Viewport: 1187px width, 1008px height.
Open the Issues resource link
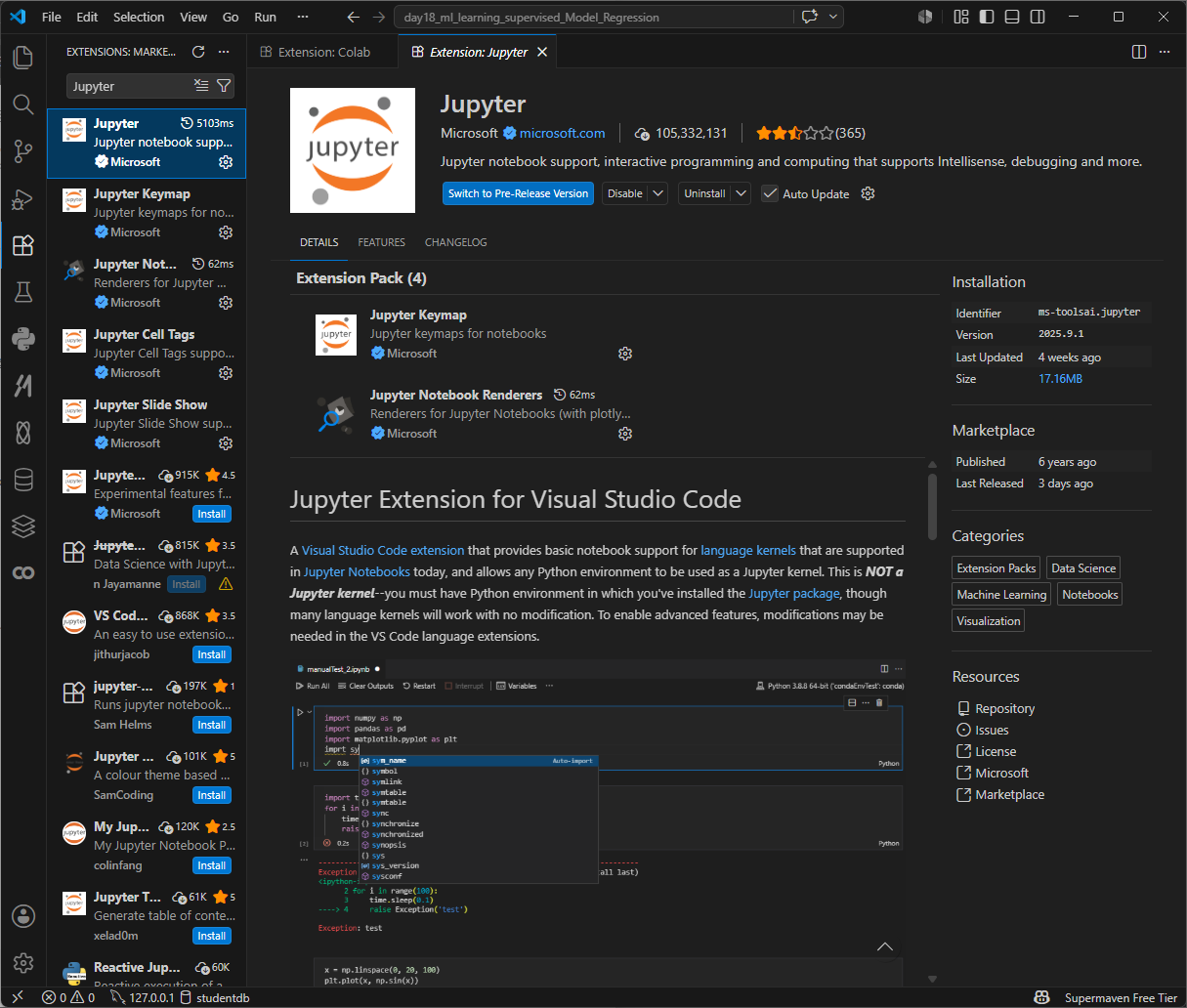(992, 730)
